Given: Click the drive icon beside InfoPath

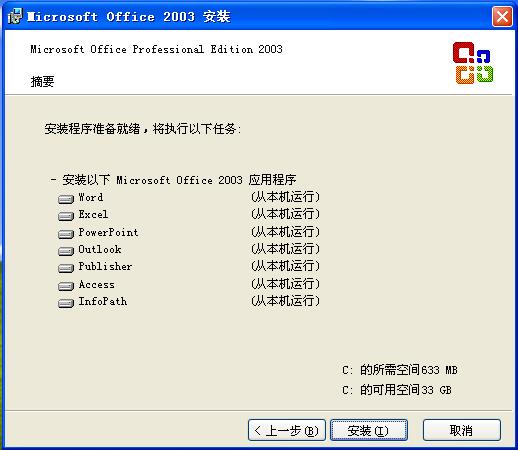Looking at the screenshot, I should coord(66,303).
